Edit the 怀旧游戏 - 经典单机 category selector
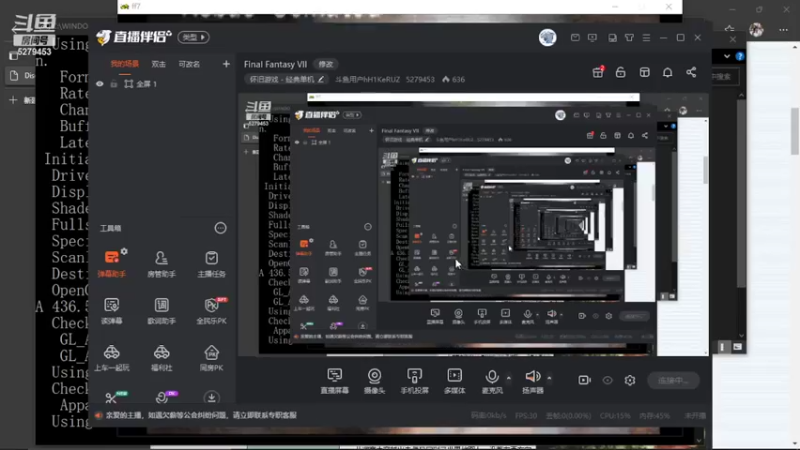The height and width of the screenshot is (450, 800). coord(287,79)
